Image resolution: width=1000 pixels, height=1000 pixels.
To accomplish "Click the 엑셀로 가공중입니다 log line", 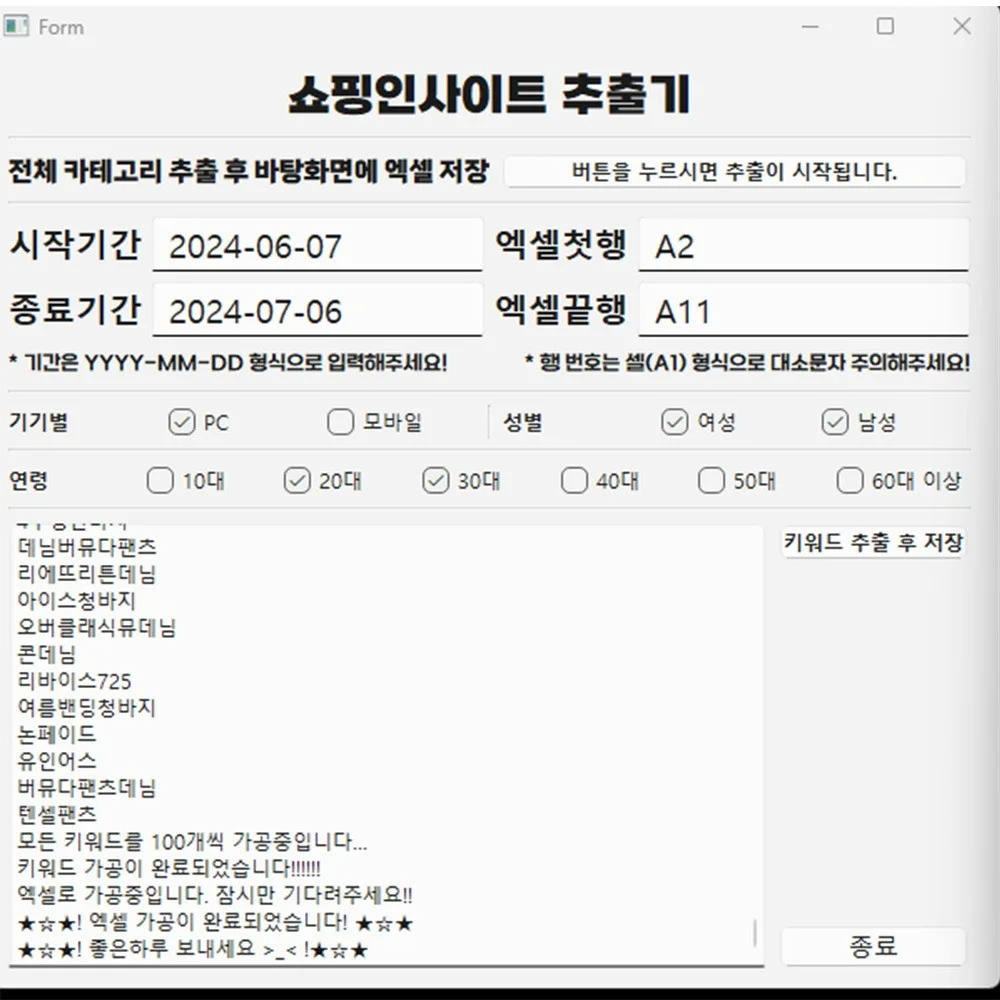I will click(x=215, y=895).
